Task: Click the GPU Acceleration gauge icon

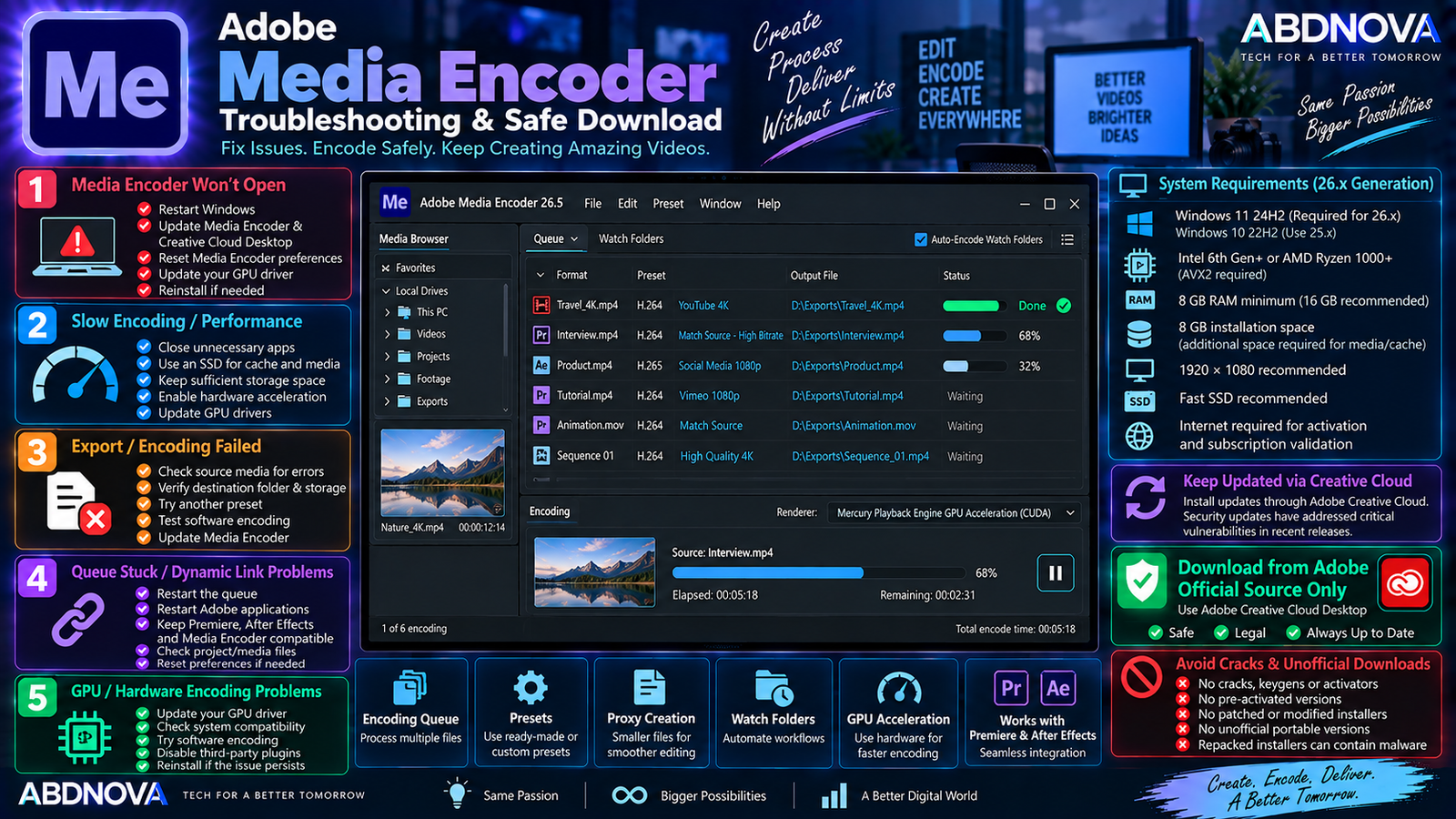Action: tap(898, 690)
